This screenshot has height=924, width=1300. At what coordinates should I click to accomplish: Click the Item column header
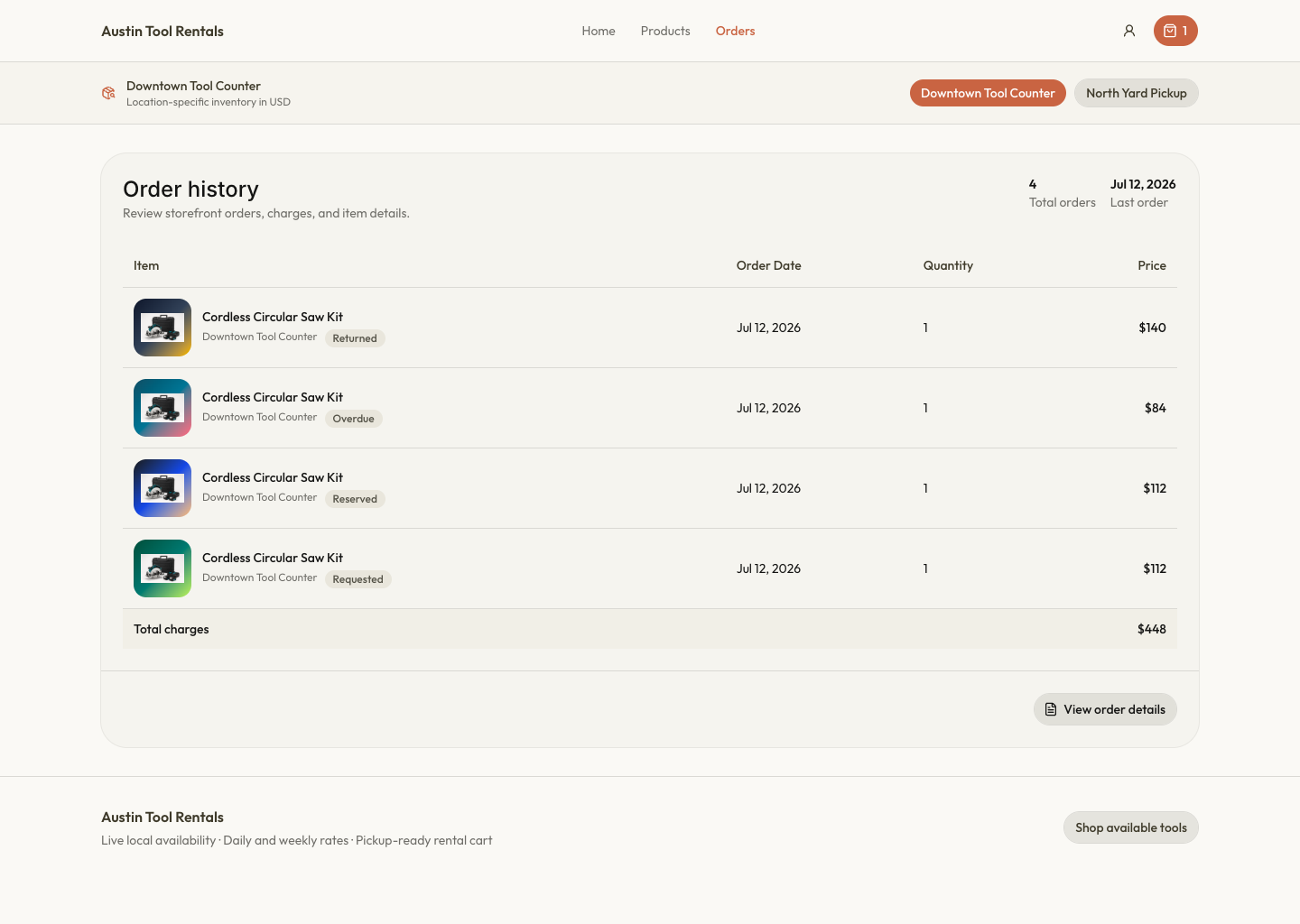coord(146,265)
